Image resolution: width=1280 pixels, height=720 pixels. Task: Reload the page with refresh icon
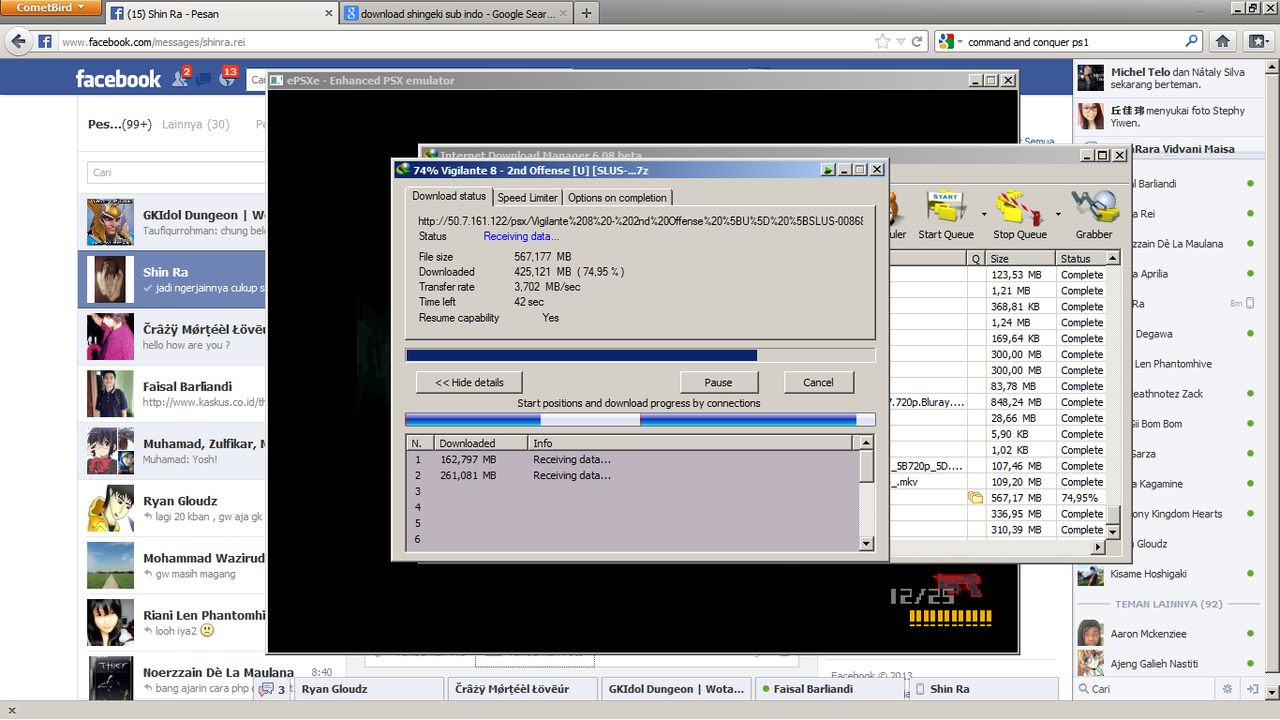[916, 42]
